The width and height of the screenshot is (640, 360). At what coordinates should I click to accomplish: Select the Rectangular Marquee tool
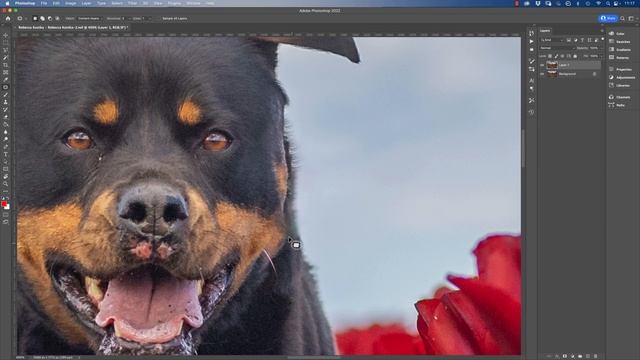pos(5,43)
